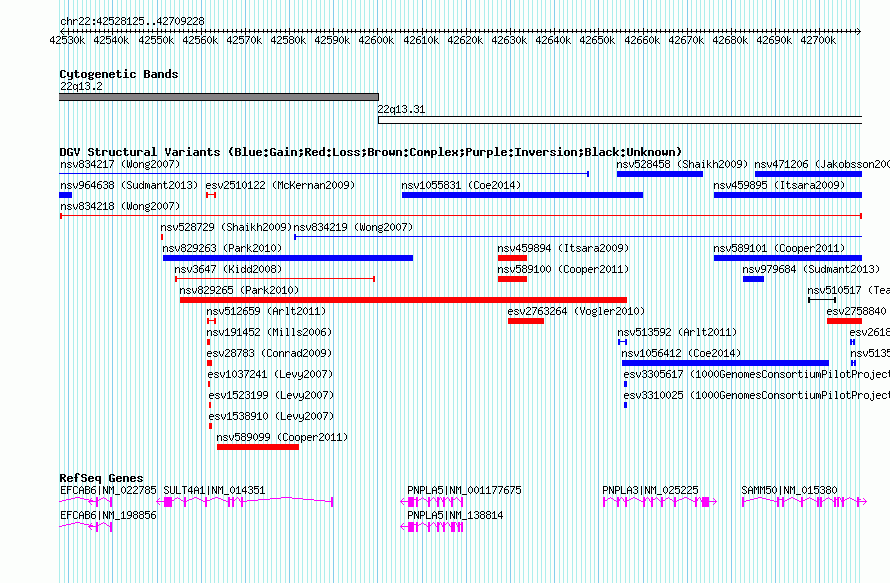Image resolution: width=890 pixels, height=583 pixels.
Task: Select variant label nsv471206 (Jakobsson)
Action: (x=822, y=164)
